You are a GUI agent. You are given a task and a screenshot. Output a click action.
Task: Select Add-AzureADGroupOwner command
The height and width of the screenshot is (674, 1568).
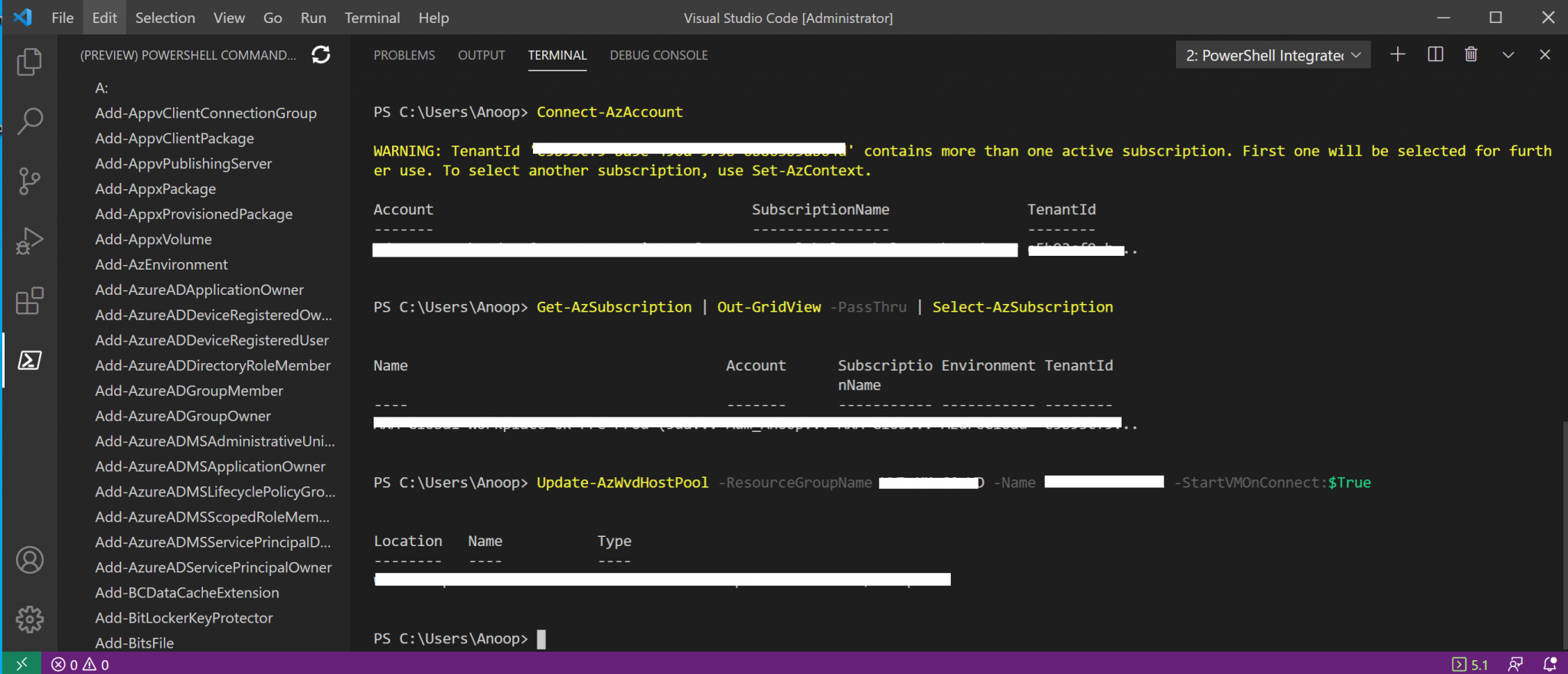[x=183, y=417]
